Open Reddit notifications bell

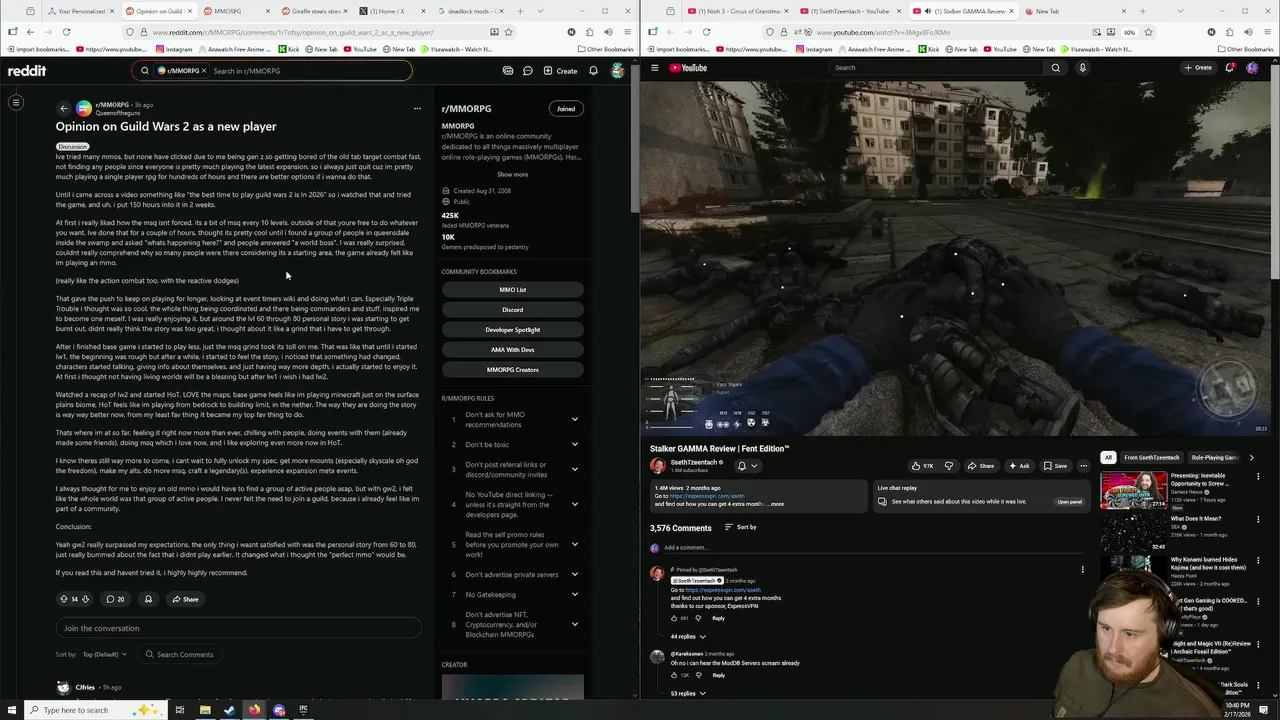pyautogui.click(x=593, y=71)
